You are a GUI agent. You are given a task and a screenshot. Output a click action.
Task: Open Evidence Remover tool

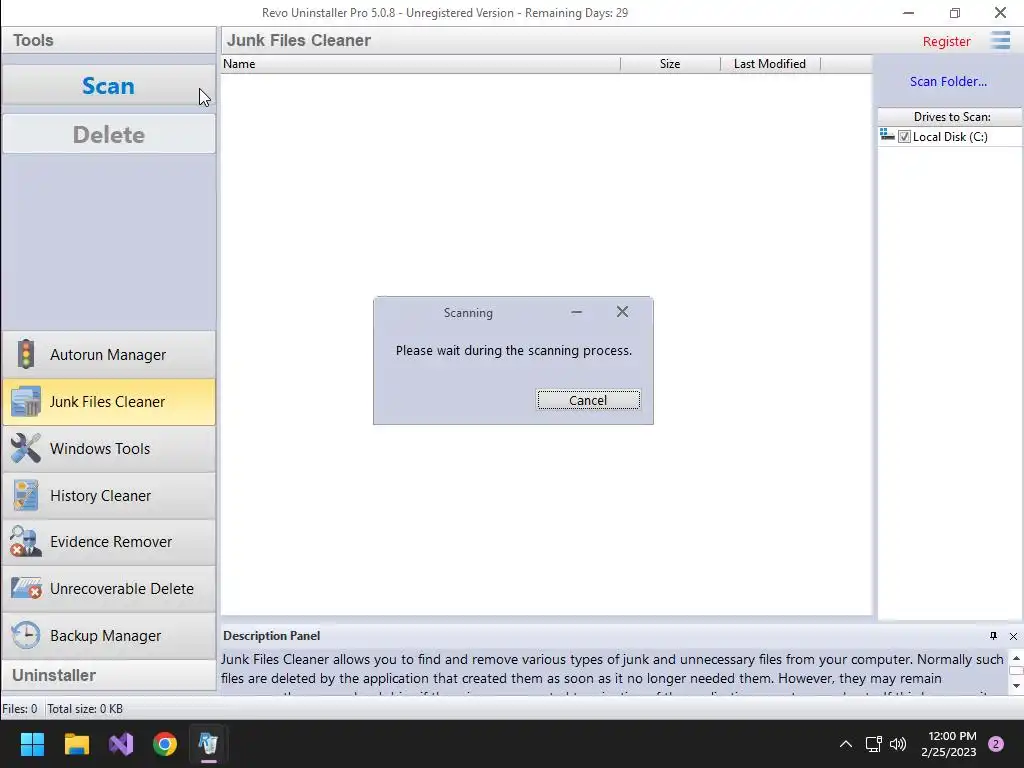coord(108,542)
